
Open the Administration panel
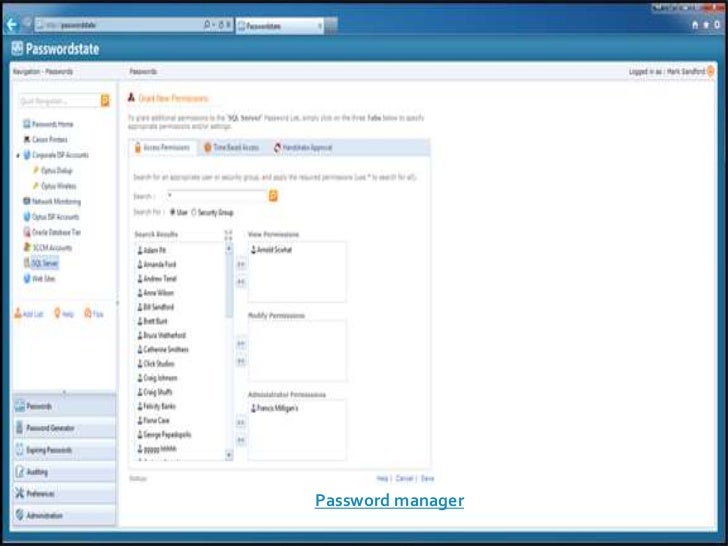[x=65, y=515]
